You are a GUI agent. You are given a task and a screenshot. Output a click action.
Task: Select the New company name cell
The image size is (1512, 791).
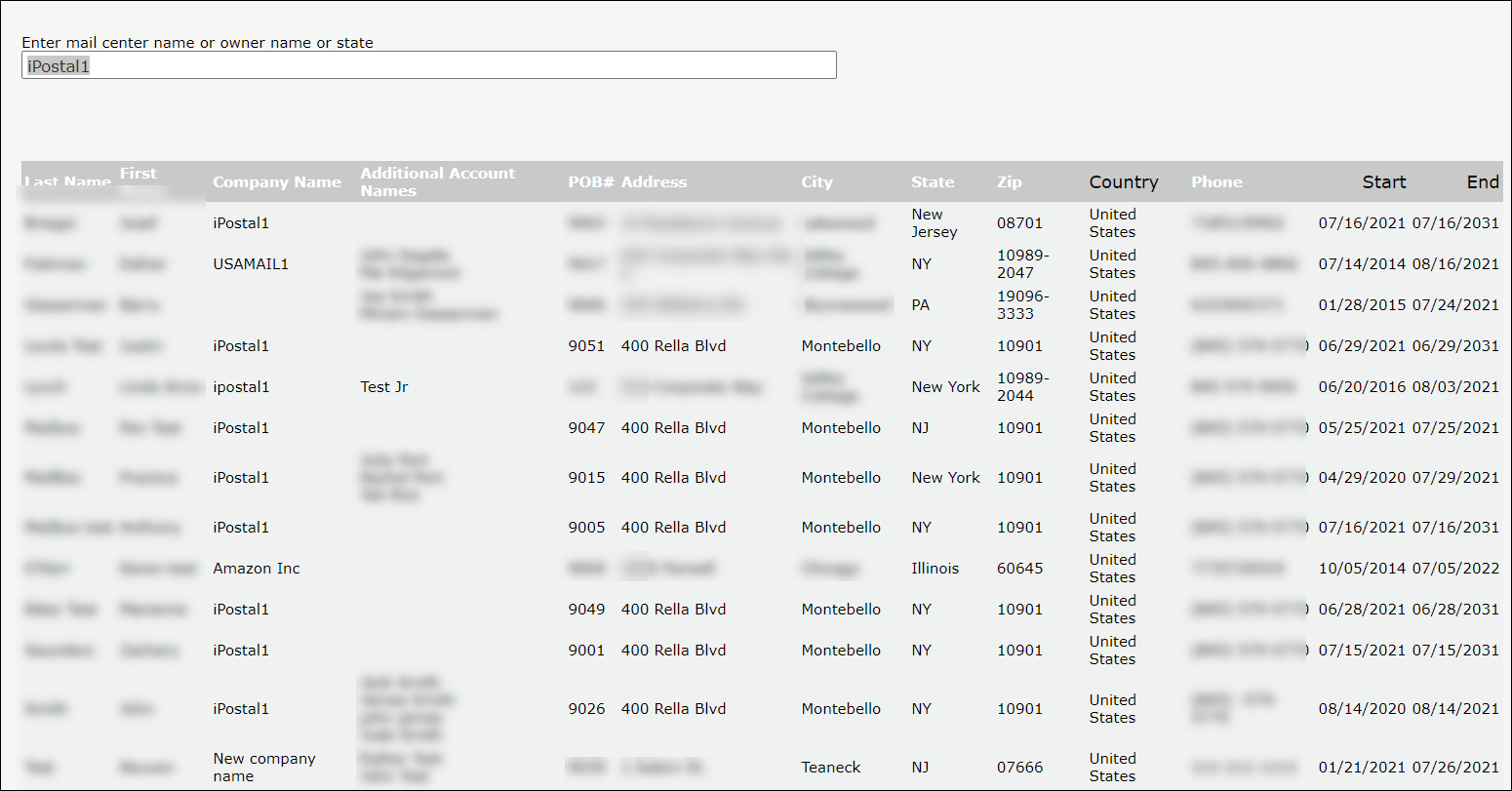264,768
